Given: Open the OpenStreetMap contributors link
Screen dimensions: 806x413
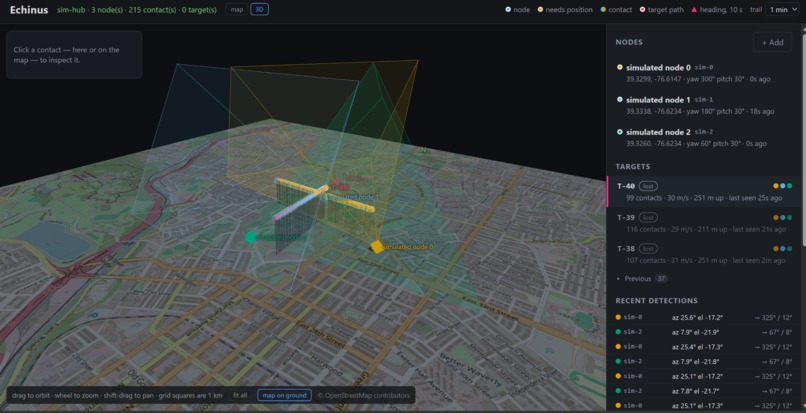Looking at the screenshot, I should click(x=363, y=396).
